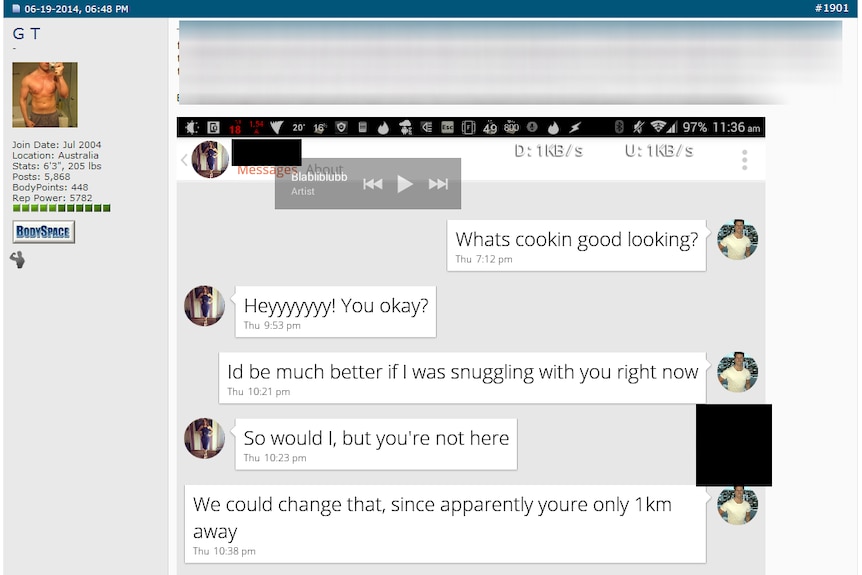Play the Blabliblubb track

pos(405,184)
